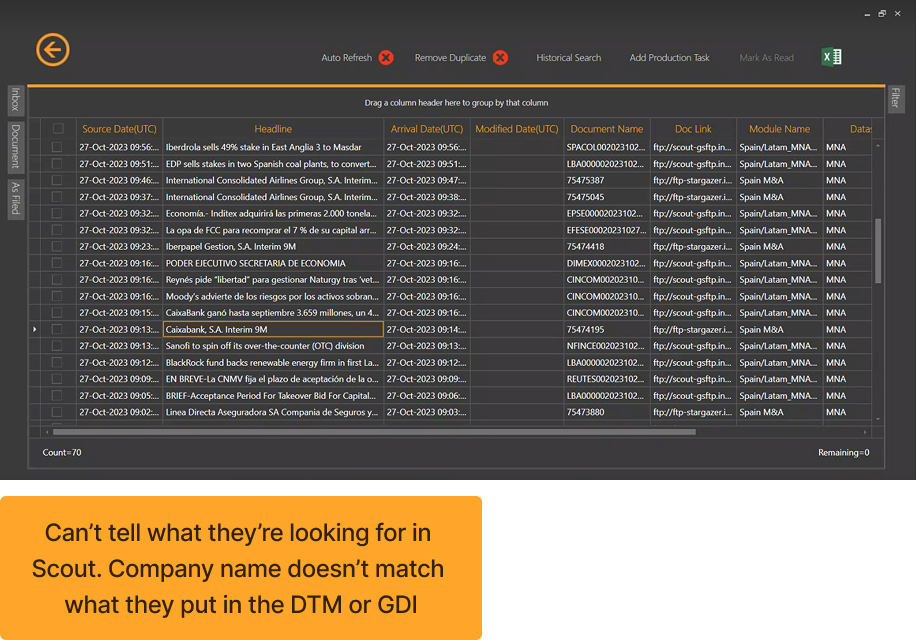The width and height of the screenshot is (916, 640).
Task: Click the back arrow navigation icon
Action: (x=52, y=49)
